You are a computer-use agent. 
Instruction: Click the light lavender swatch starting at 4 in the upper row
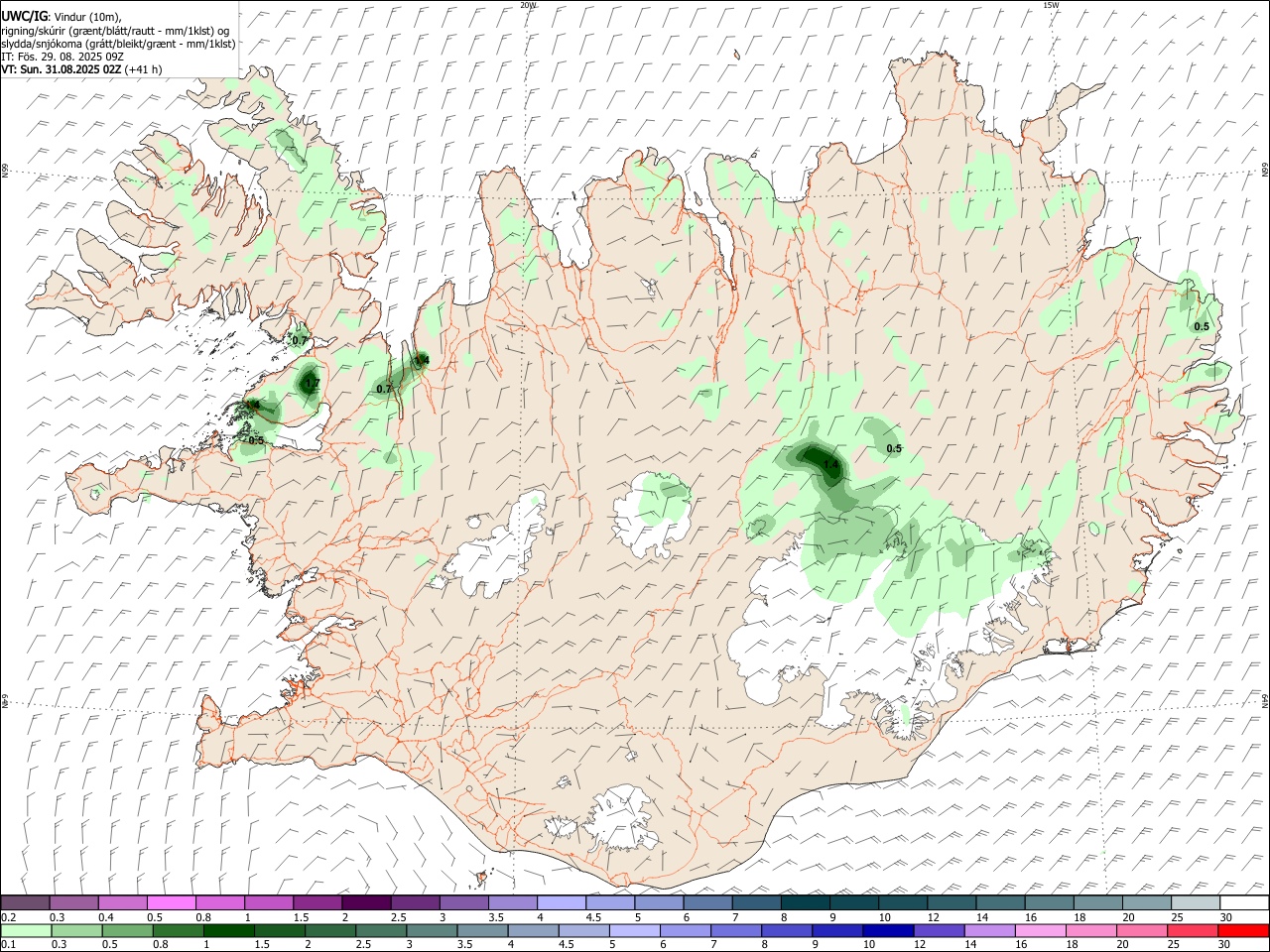pos(562,903)
